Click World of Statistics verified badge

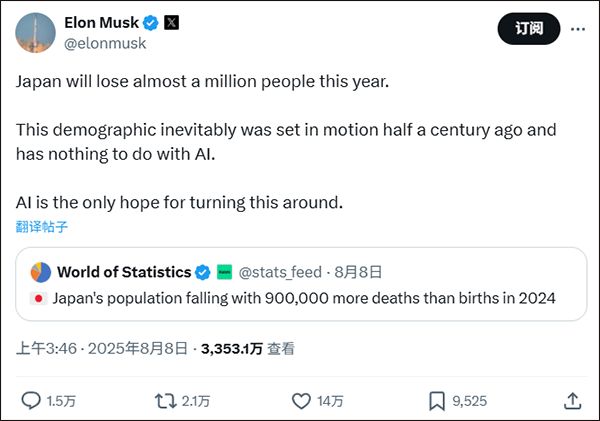tap(202, 272)
